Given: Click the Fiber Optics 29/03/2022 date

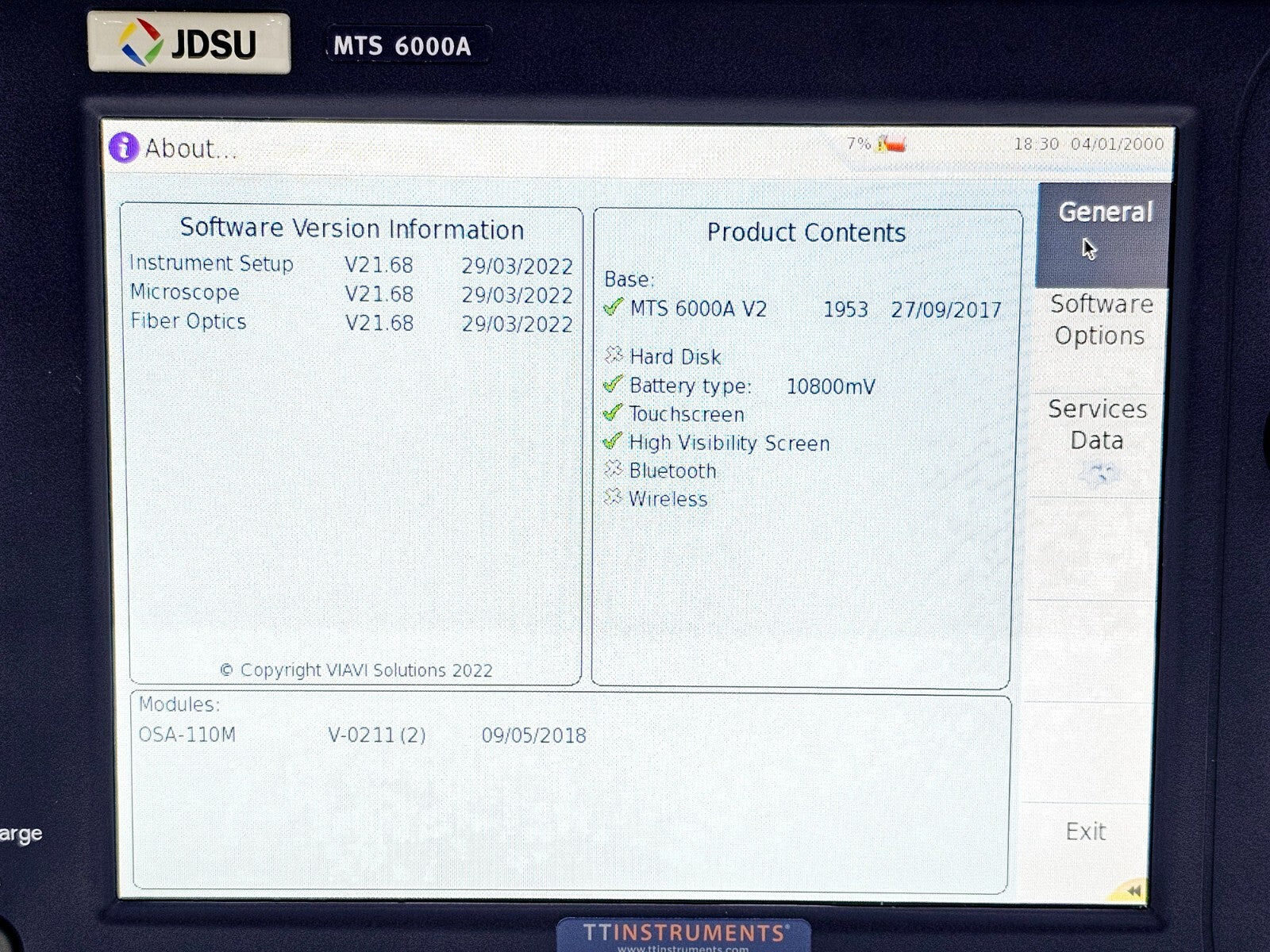Looking at the screenshot, I should tap(517, 324).
